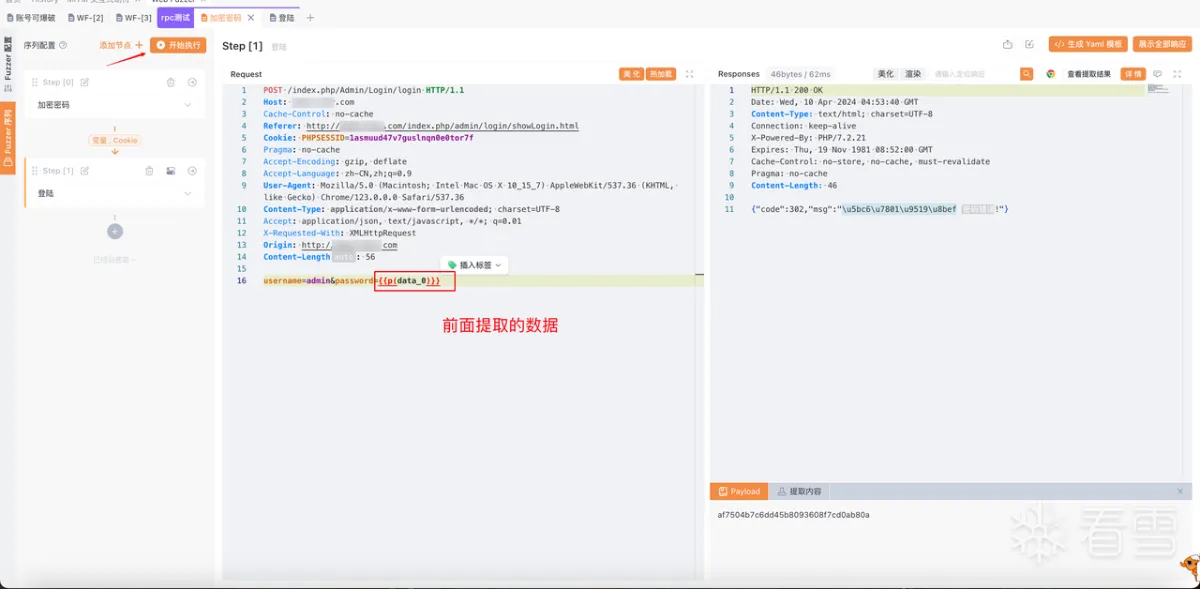
Task: Focus the response search input field
Action: coord(973,74)
